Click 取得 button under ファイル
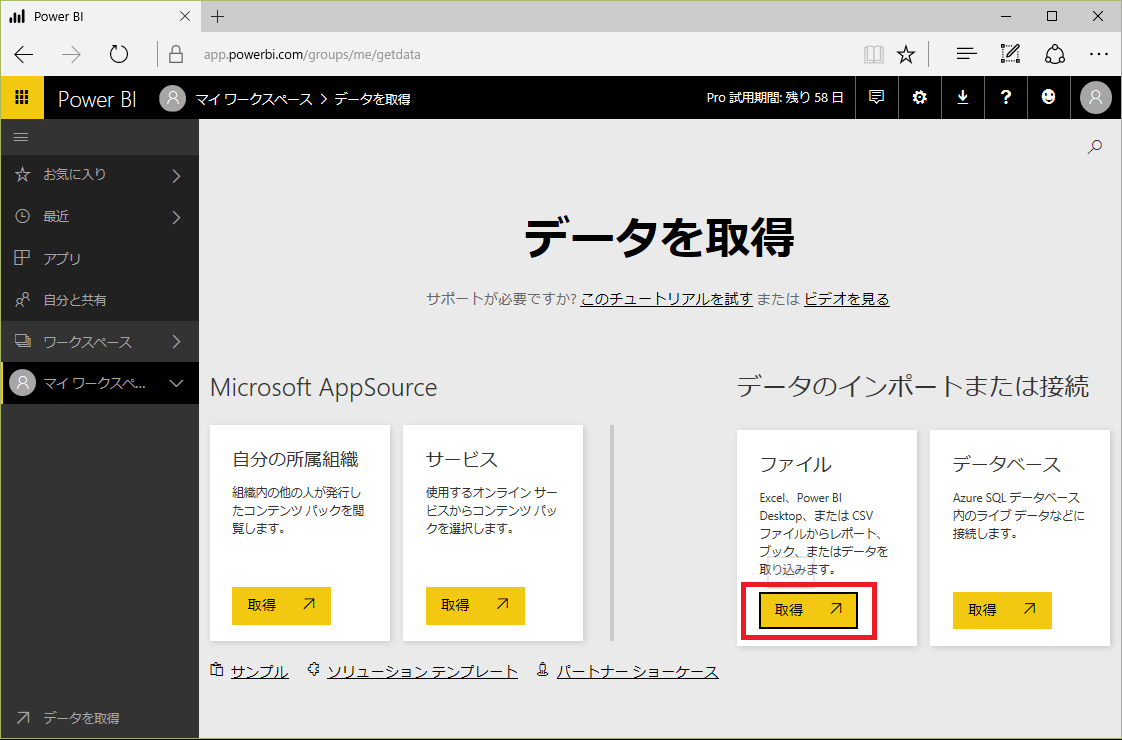1122x740 pixels. [808, 610]
